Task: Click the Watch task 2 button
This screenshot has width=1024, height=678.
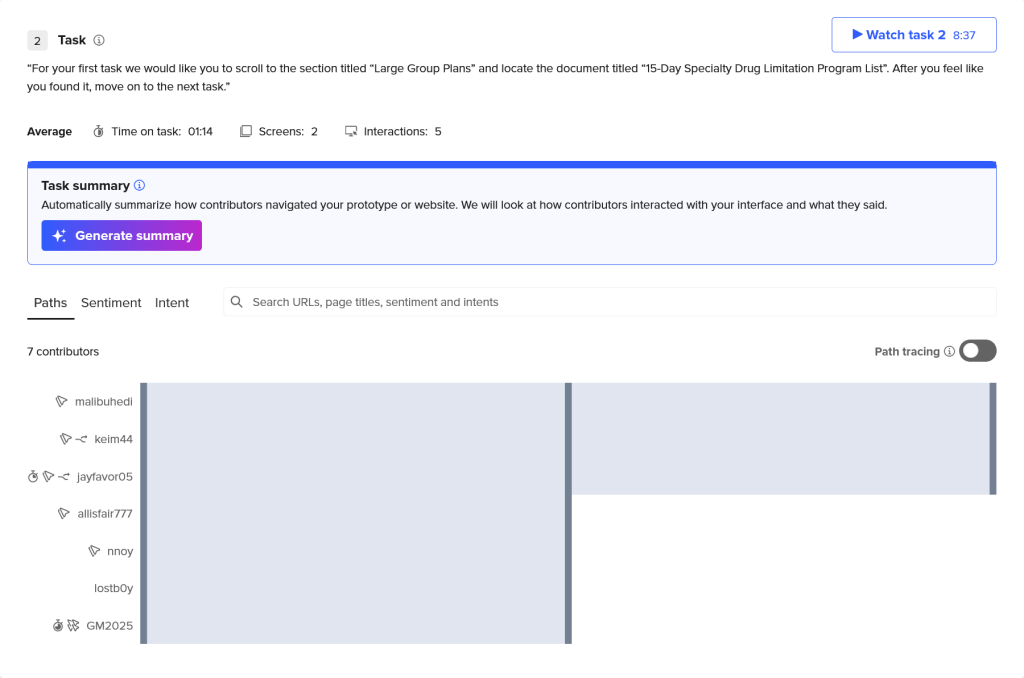Action: (x=913, y=35)
